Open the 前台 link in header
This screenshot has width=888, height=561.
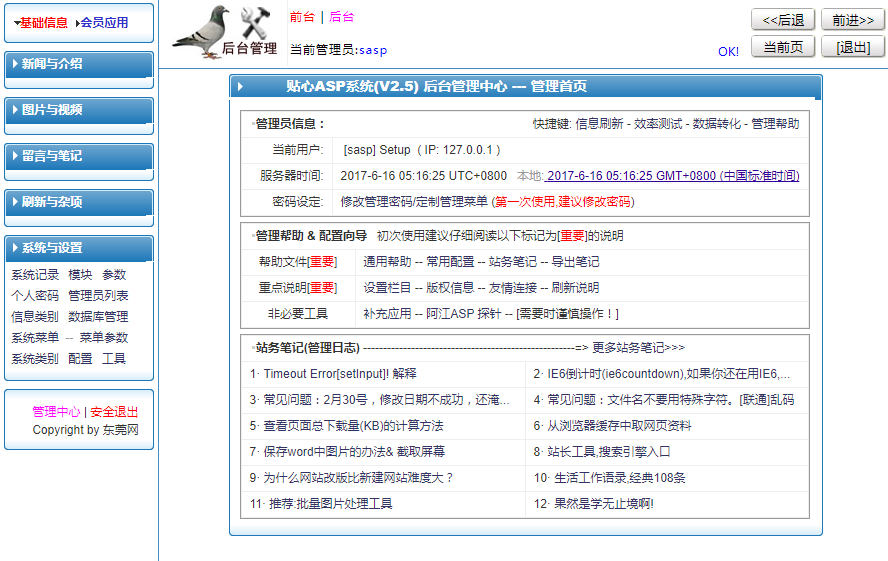[x=302, y=17]
